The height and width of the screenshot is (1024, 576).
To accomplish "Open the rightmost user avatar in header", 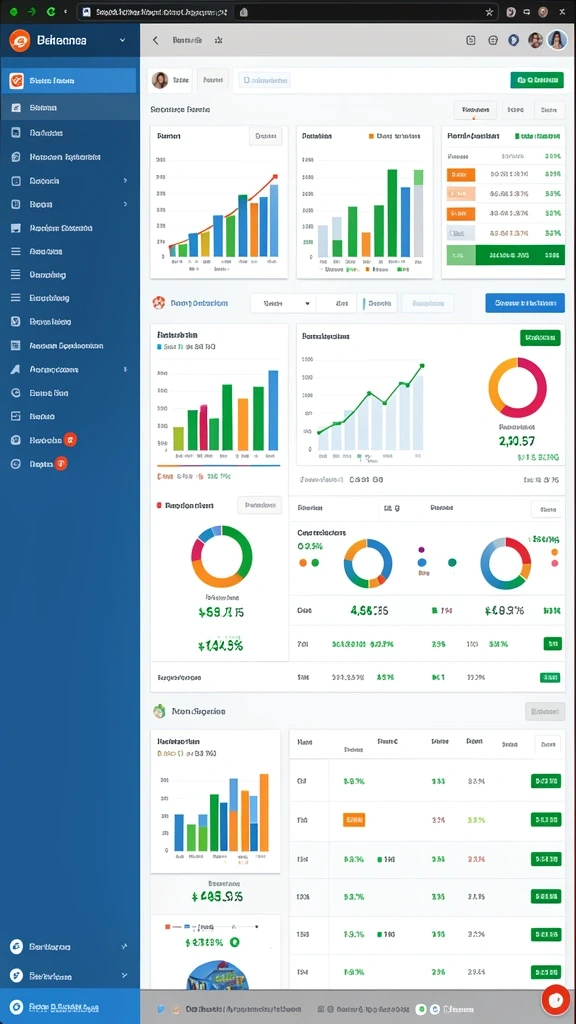I will pyautogui.click(x=557, y=40).
